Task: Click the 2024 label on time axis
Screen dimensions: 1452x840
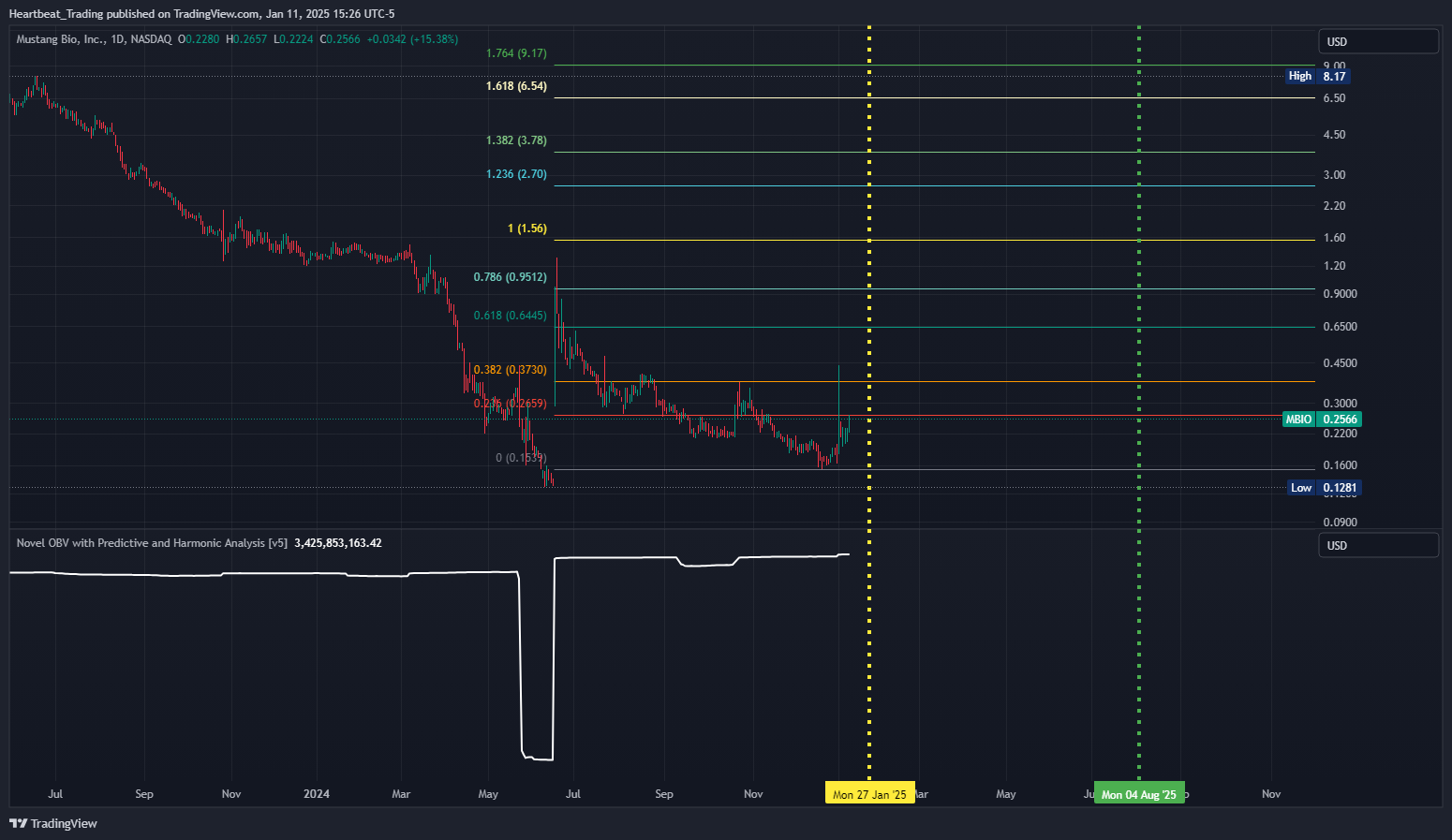Action: coord(317,794)
